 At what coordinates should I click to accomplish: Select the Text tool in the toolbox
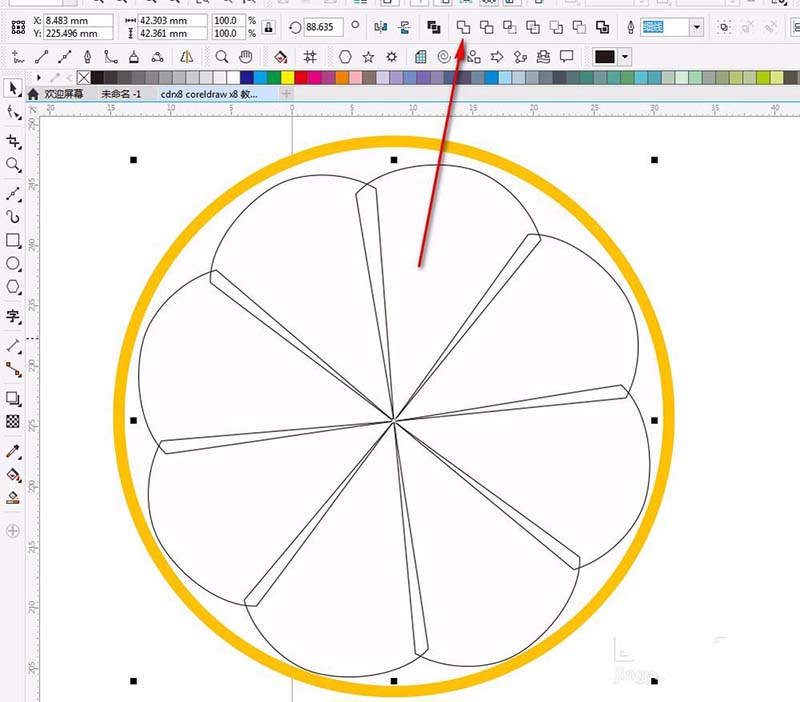(13, 316)
